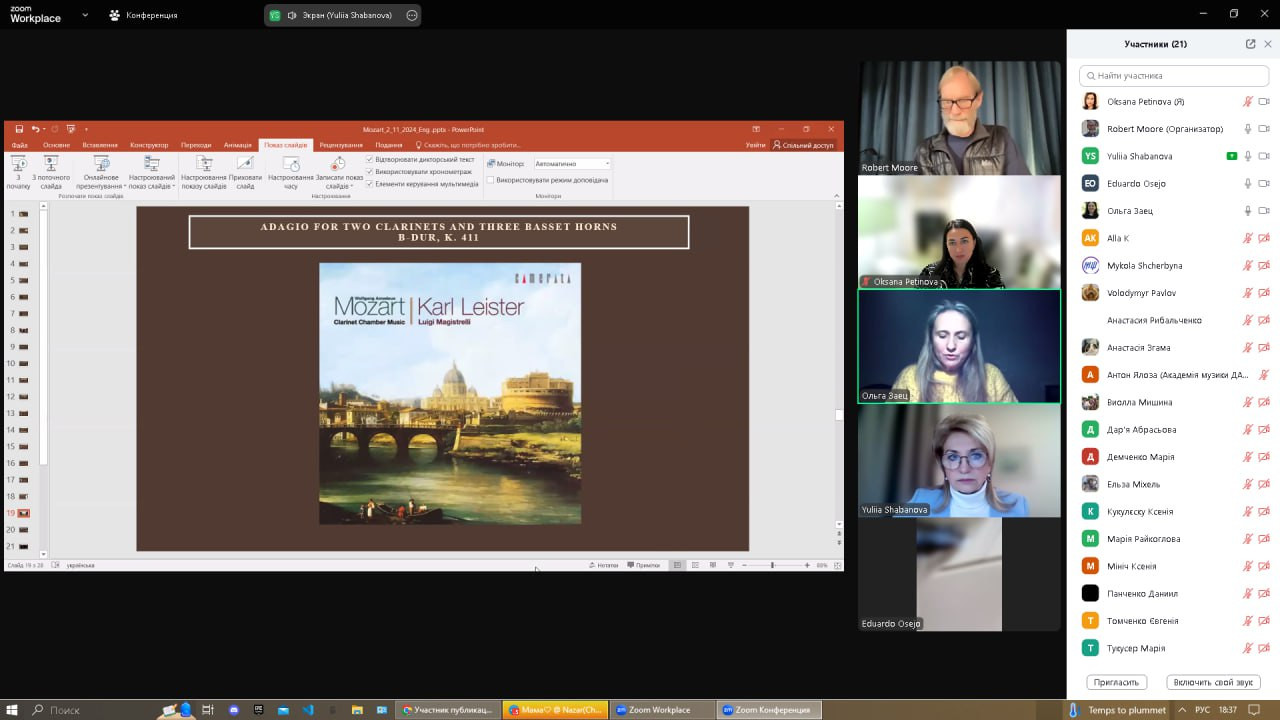Click the 'Найти участника' search field
Viewport: 1280px width, 720px height.
[1174, 76]
